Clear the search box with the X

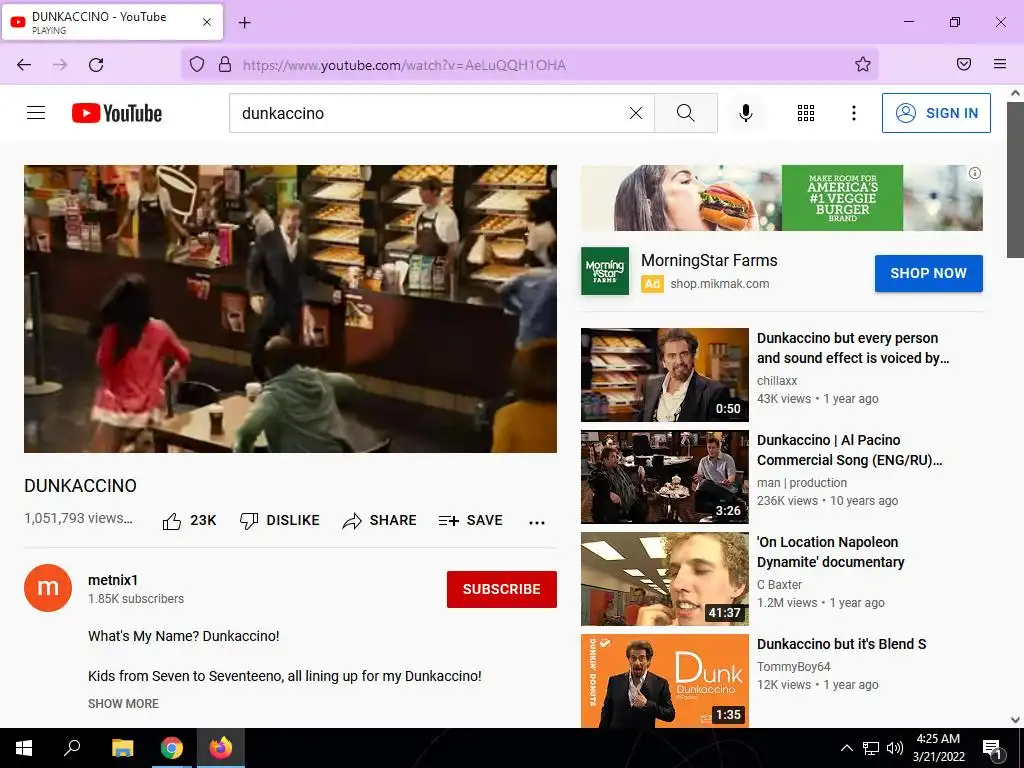click(x=635, y=113)
